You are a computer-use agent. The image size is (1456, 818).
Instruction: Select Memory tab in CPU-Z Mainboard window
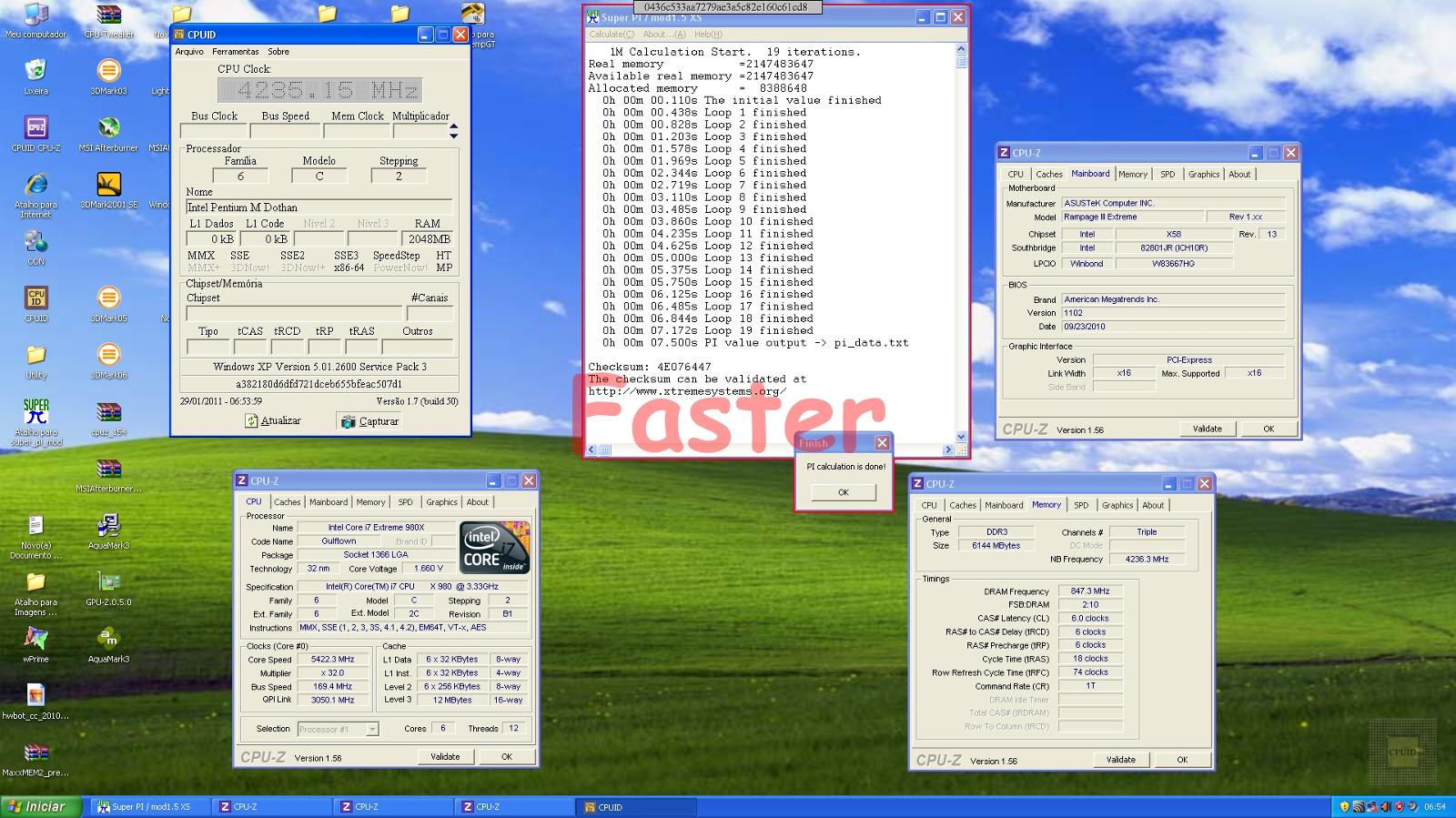coord(1133,175)
